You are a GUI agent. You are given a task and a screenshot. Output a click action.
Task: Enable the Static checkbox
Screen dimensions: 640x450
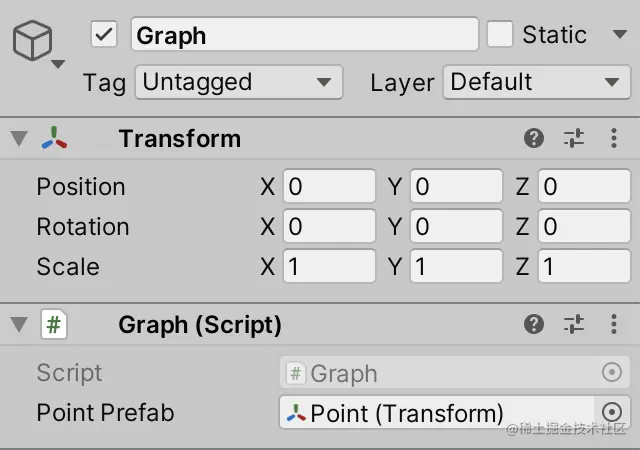(x=500, y=34)
